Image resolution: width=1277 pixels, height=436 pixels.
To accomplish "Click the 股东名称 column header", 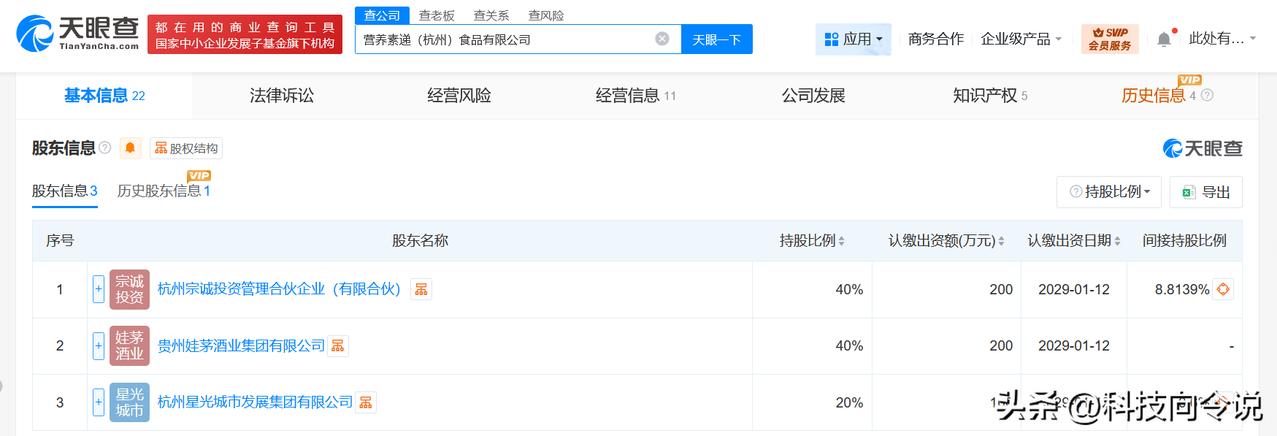I will pyautogui.click(x=420, y=241).
